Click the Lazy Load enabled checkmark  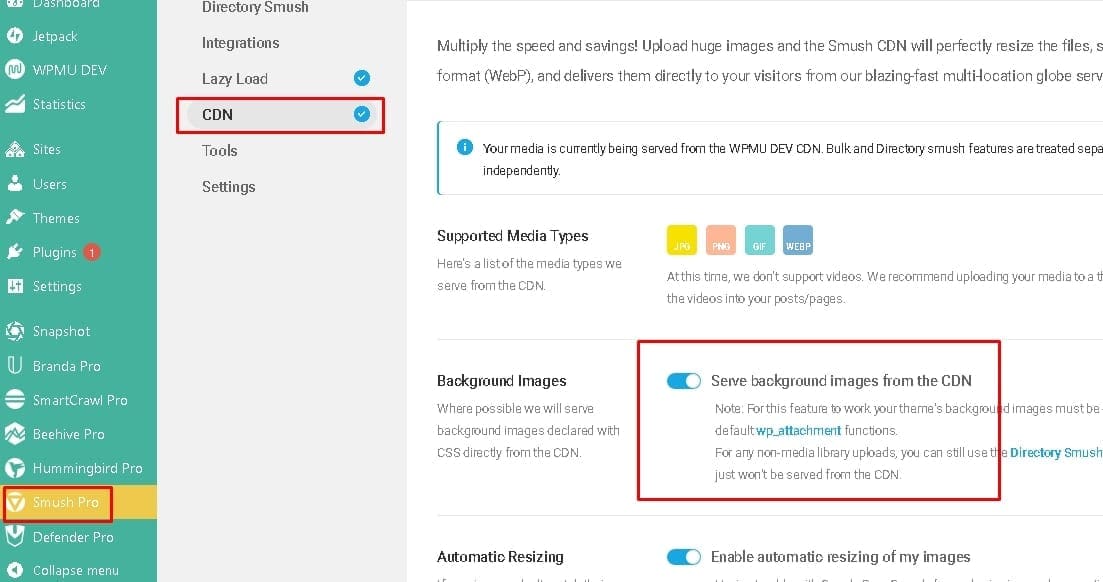(362, 78)
